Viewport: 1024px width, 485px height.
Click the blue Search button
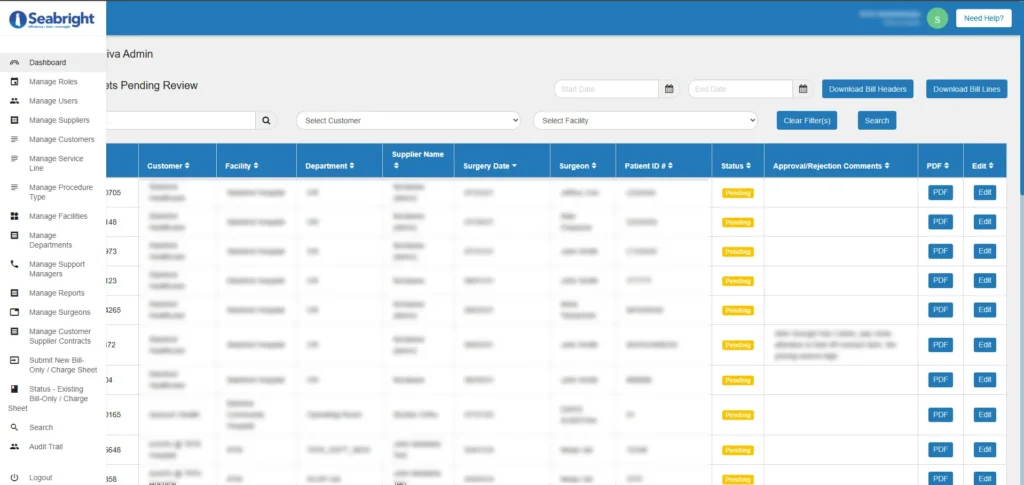click(877, 121)
